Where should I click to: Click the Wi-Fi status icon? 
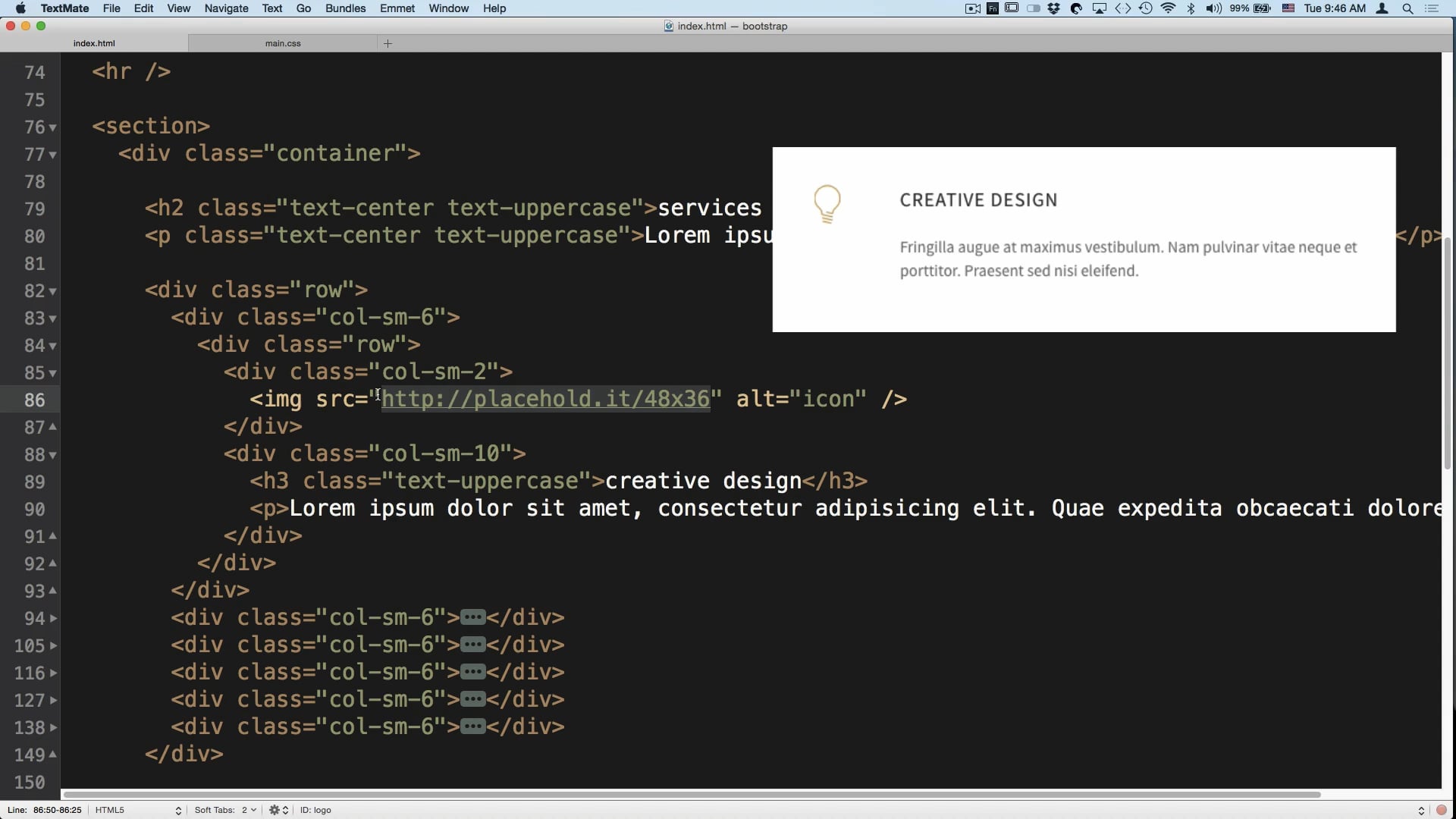1169,8
